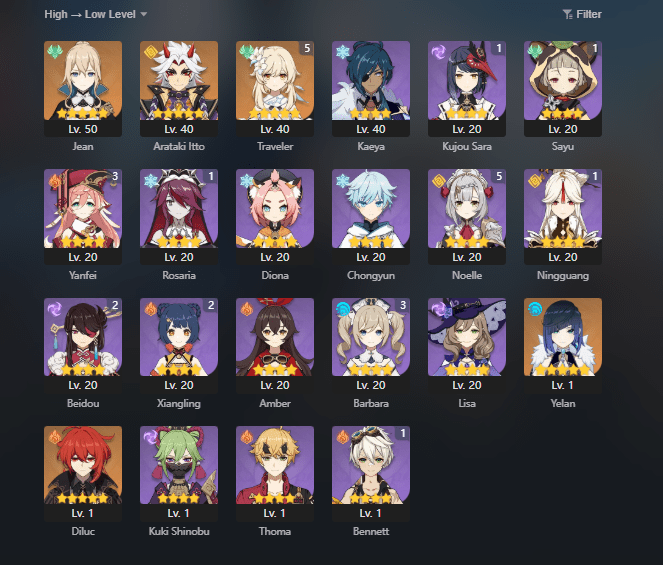Click the Kuki Shinobu name label
This screenshot has height=565, width=663.
(x=179, y=531)
